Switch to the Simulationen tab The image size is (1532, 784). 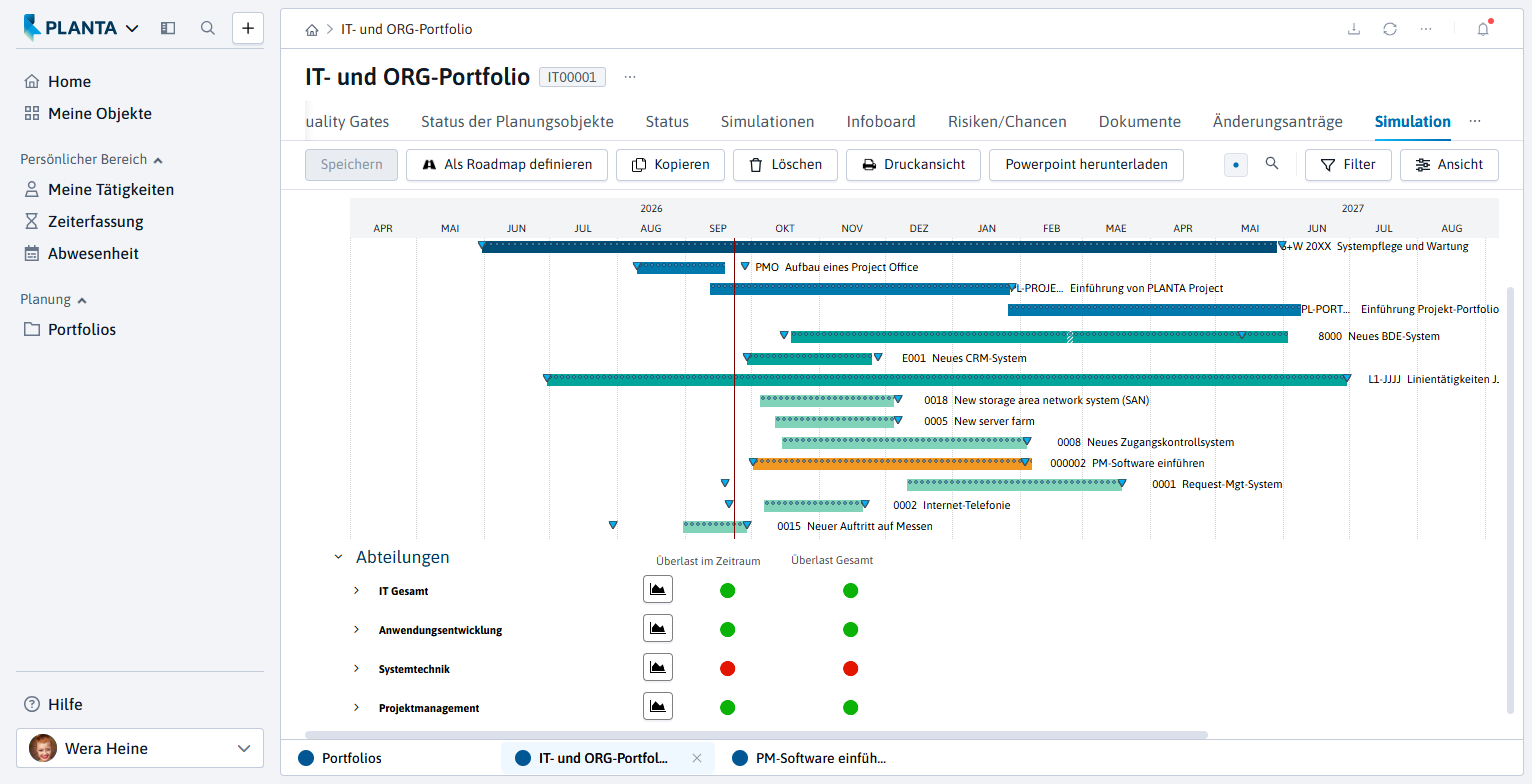(768, 122)
